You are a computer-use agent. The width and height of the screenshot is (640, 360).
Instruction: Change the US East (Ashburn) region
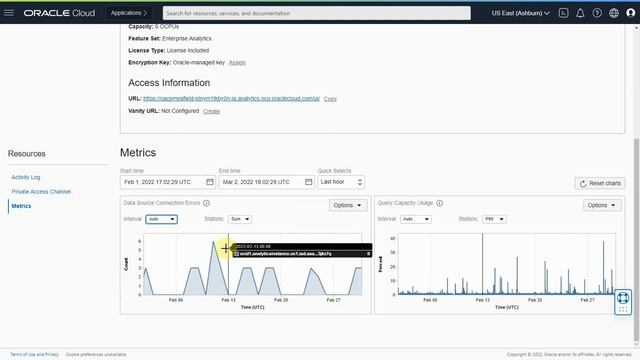click(x=520, y=13)
